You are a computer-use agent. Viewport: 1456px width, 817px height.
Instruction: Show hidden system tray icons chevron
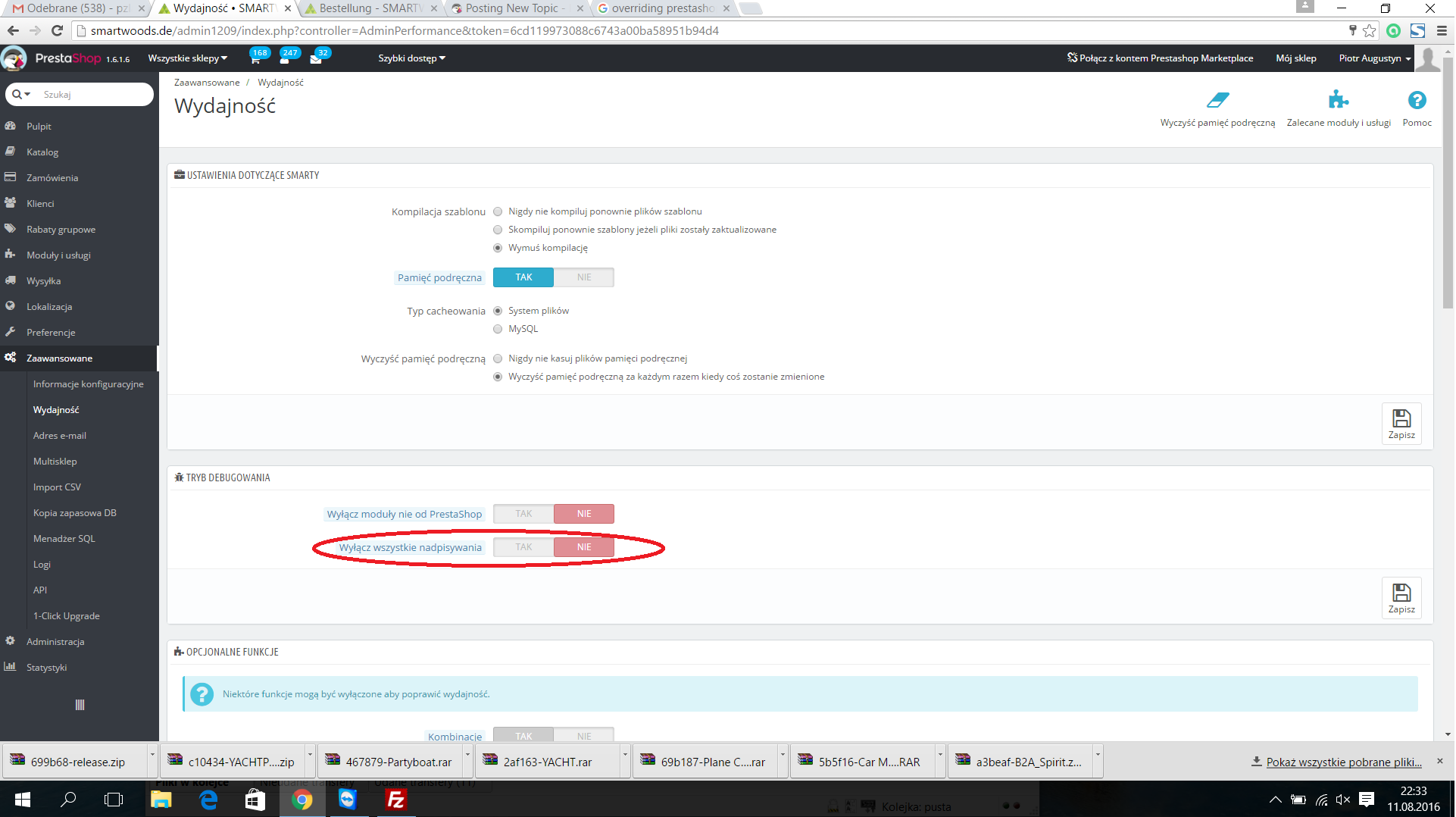click(1276, 800)
